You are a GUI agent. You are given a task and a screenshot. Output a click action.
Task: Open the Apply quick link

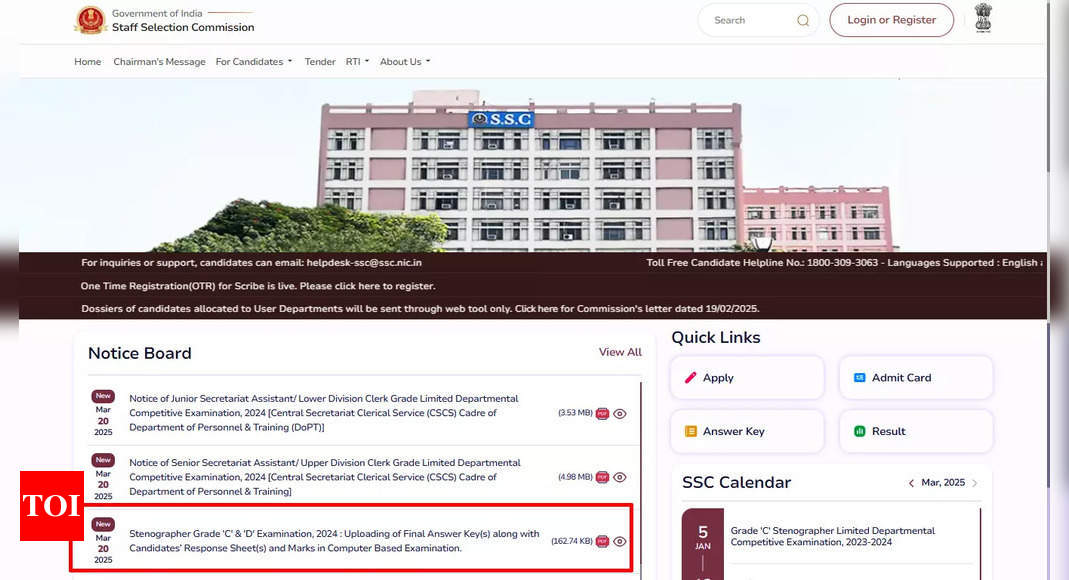coord(747,378)
